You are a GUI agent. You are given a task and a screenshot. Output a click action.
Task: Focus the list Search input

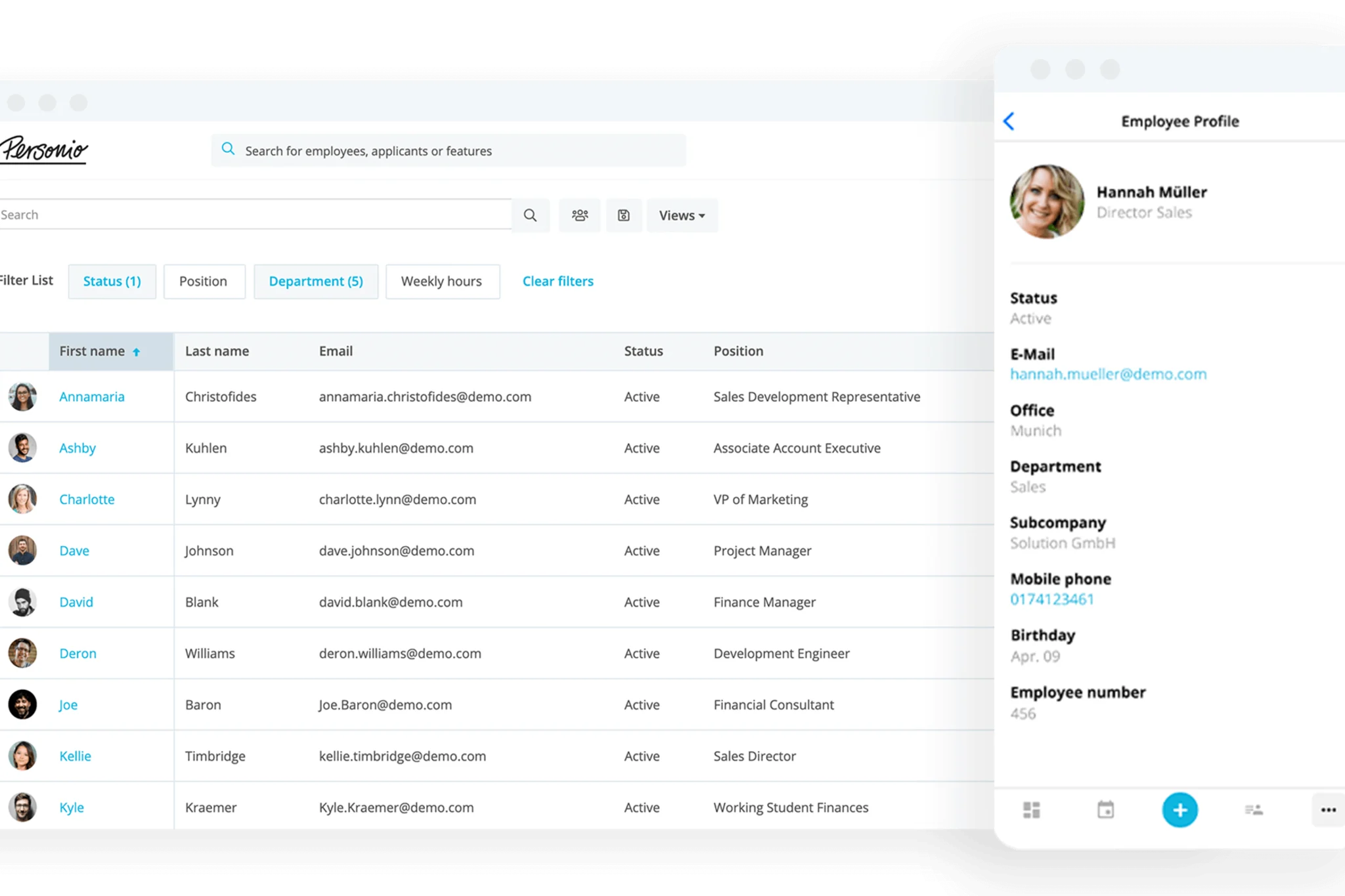(x=255, y=215)
